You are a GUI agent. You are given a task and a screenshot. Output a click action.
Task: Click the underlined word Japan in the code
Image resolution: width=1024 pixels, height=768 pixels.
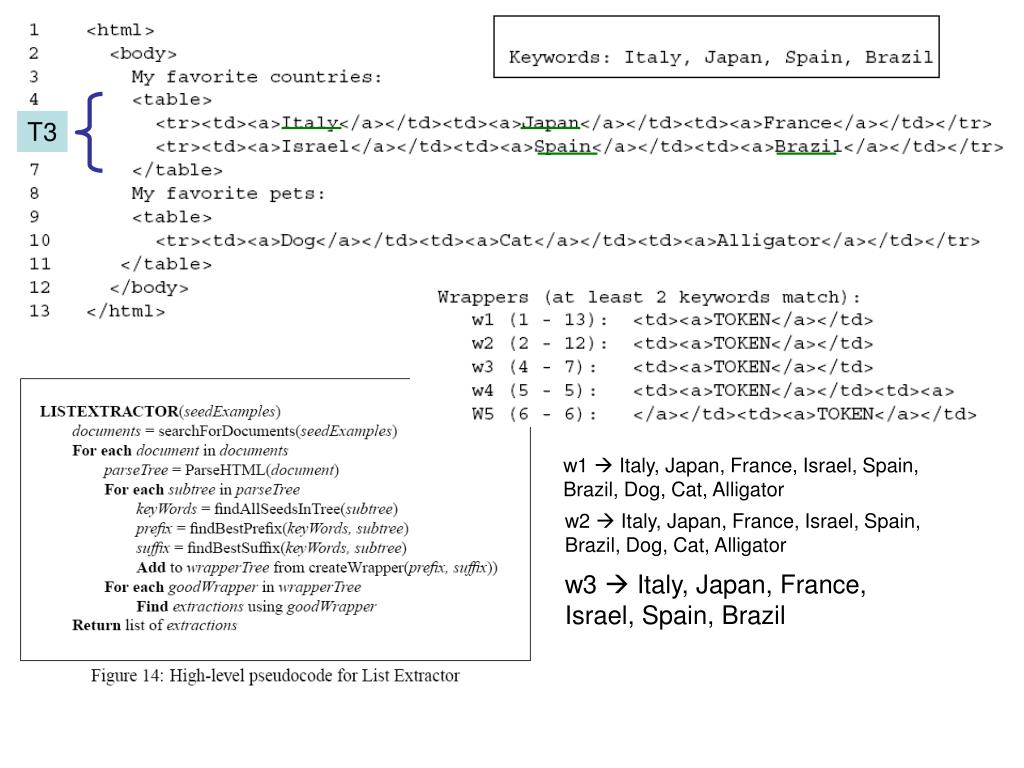coord(551,123)
